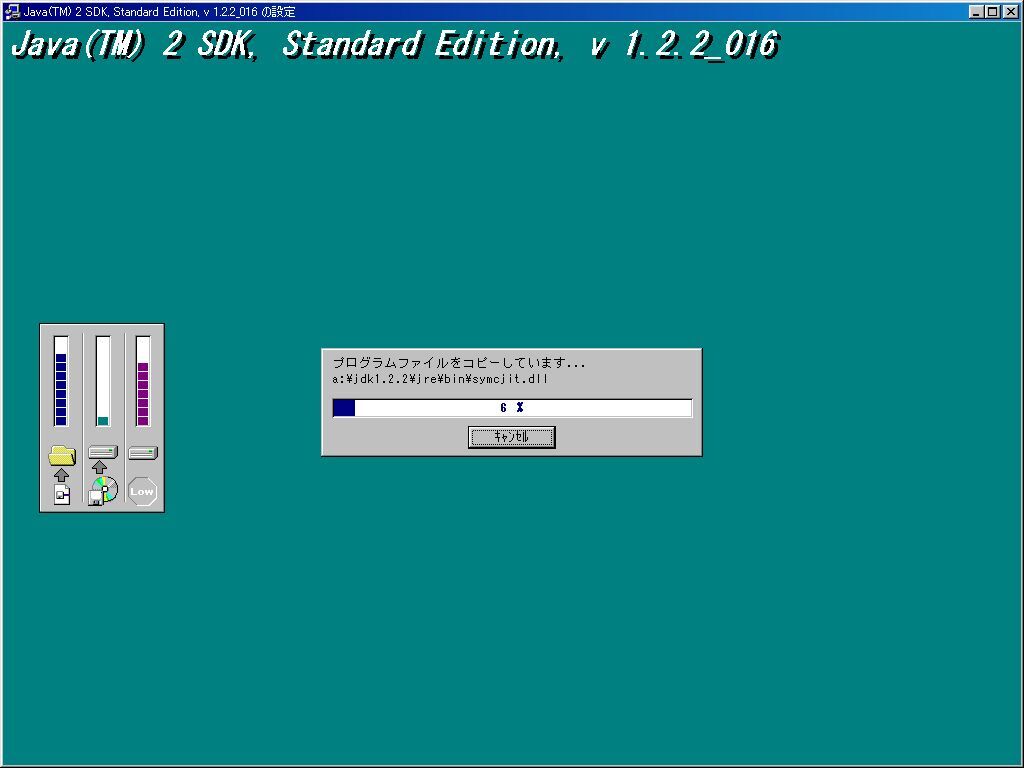
Task: Click the Low disk space indicator icon
Action: (142, 491)
